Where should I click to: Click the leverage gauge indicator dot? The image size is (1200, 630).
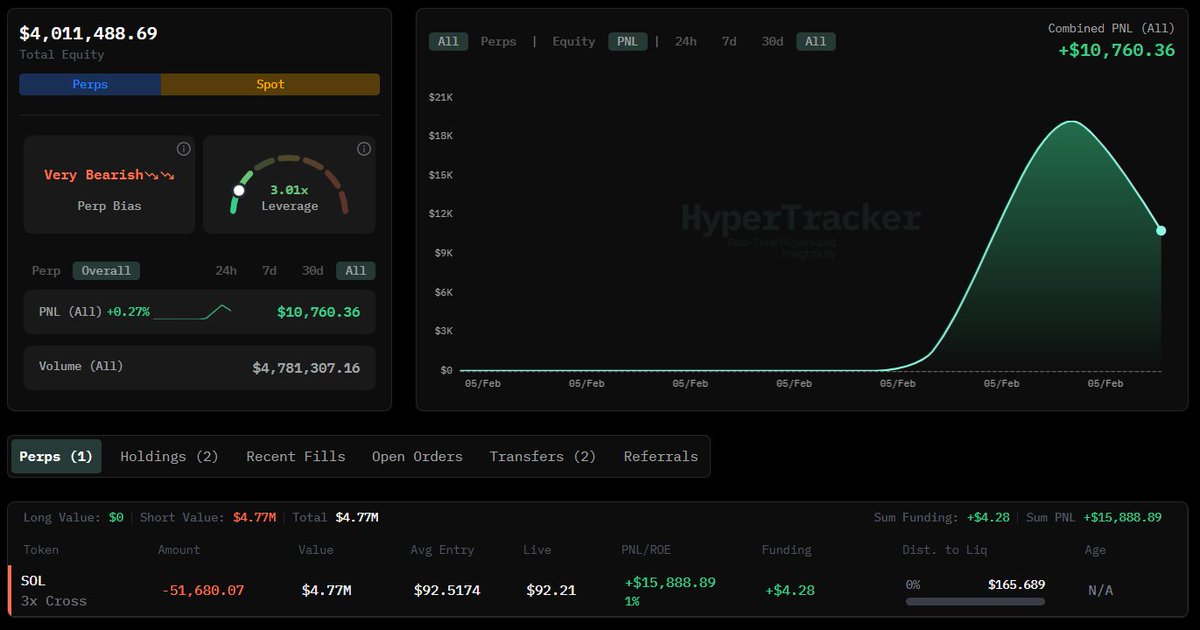pyautogui.click(x=239, y=188)
